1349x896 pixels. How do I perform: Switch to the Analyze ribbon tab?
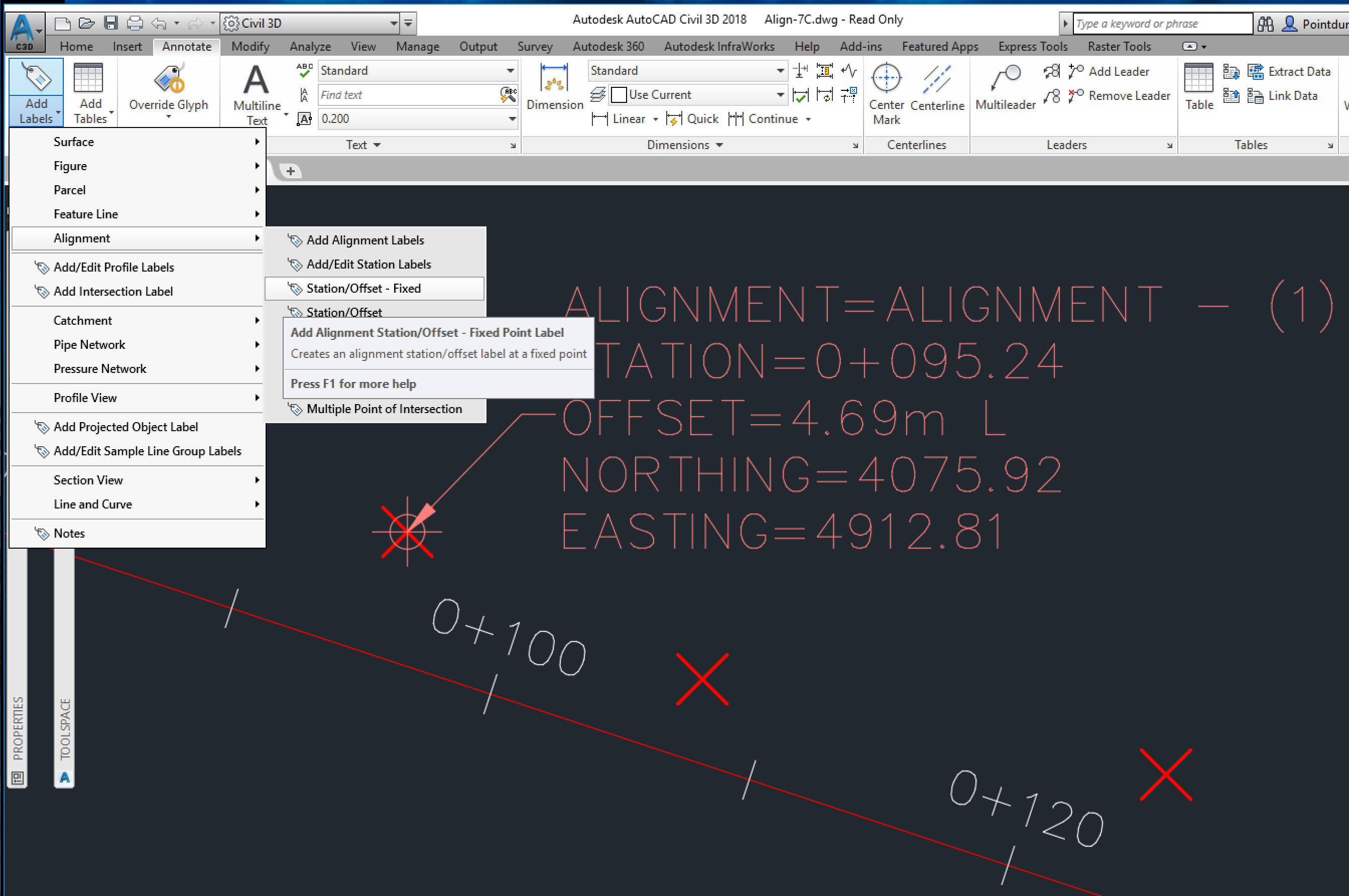click(310, 46)
